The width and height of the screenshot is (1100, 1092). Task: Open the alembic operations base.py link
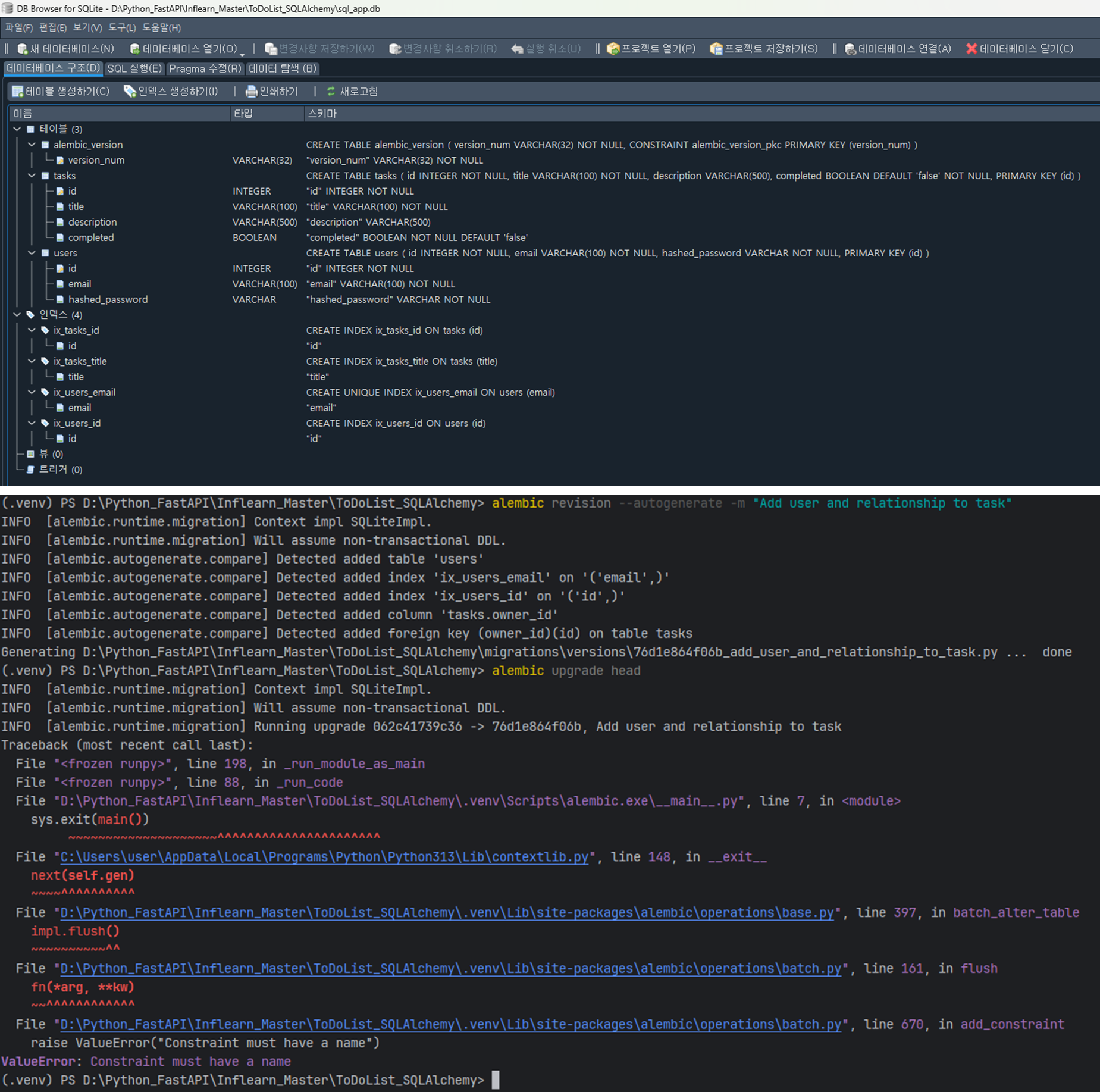point(447,913)
